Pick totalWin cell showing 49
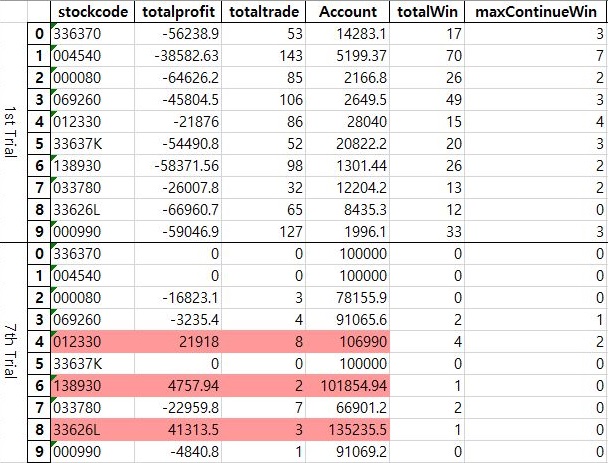The image size is (608, 463). tap(427, 100)
